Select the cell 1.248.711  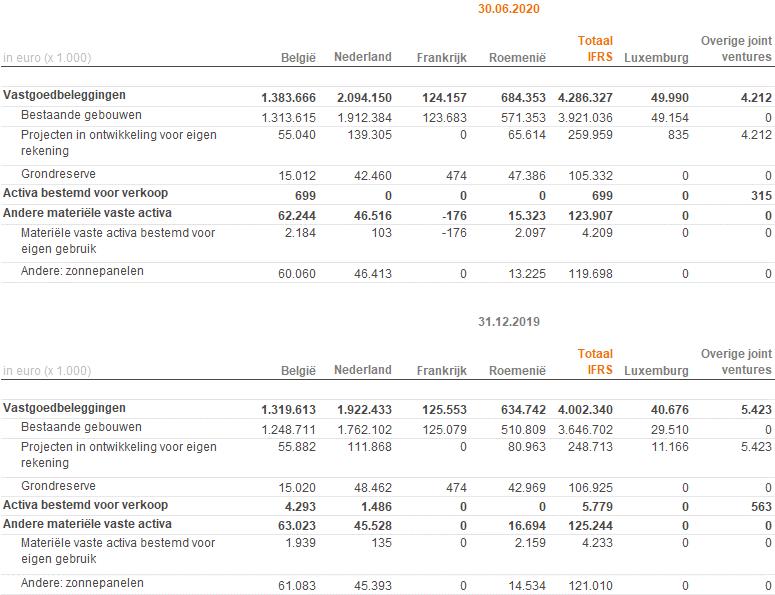coord(289,430)
